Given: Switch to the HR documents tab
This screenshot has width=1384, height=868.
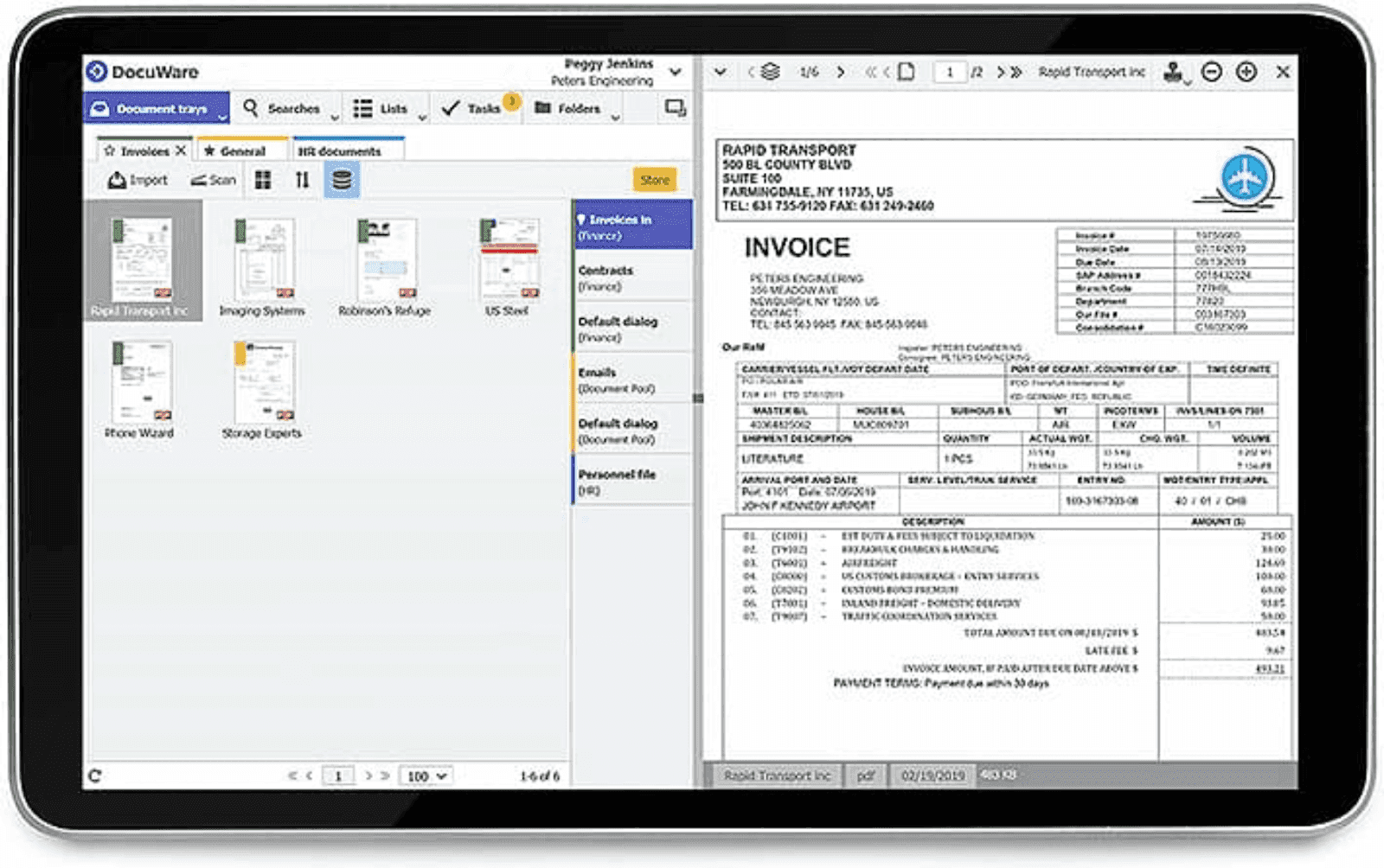Looking at the screenshot, I should pyautogui.click(x=341, y=150).
